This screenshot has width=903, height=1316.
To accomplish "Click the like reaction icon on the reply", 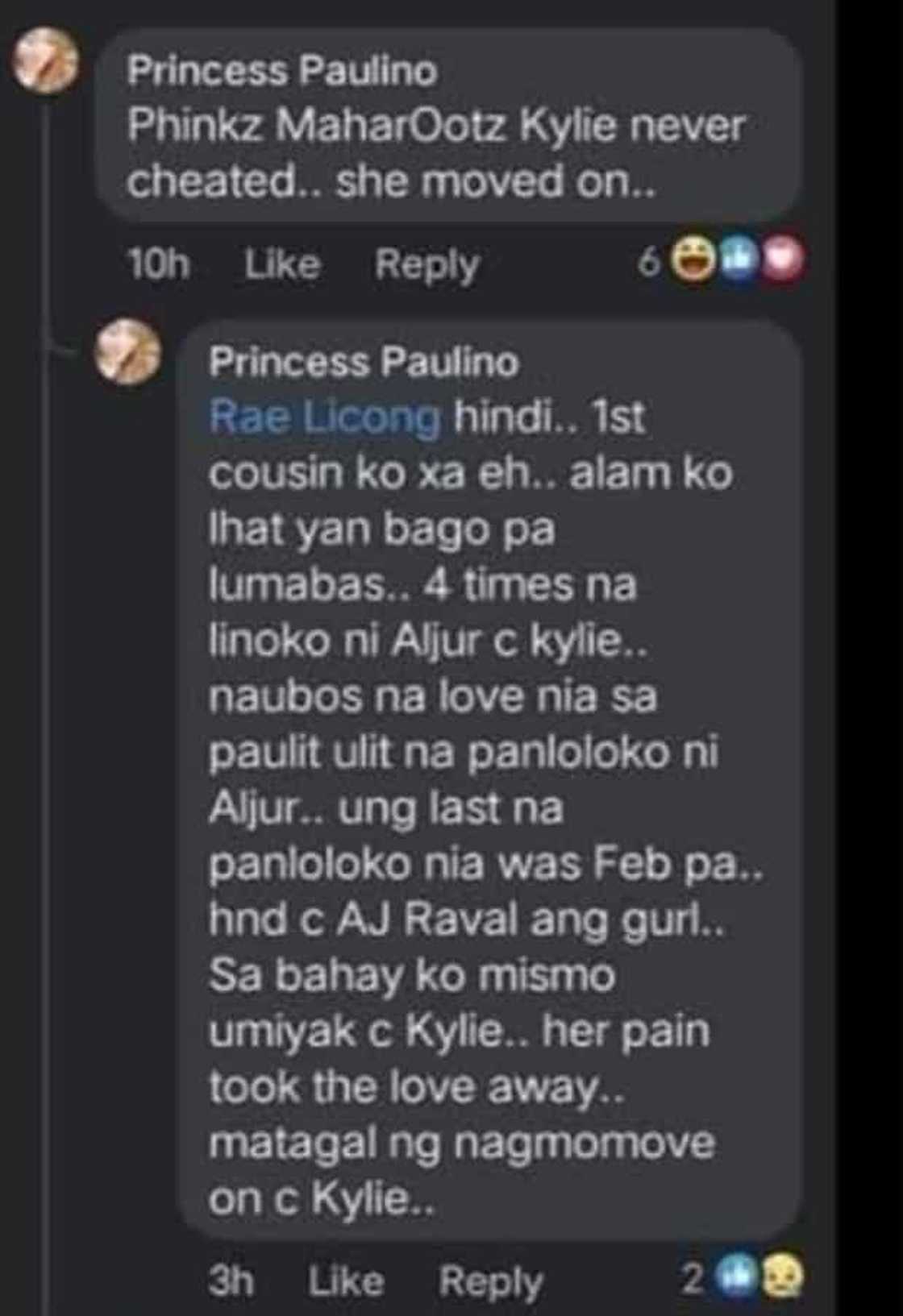I will [736, 1277].
